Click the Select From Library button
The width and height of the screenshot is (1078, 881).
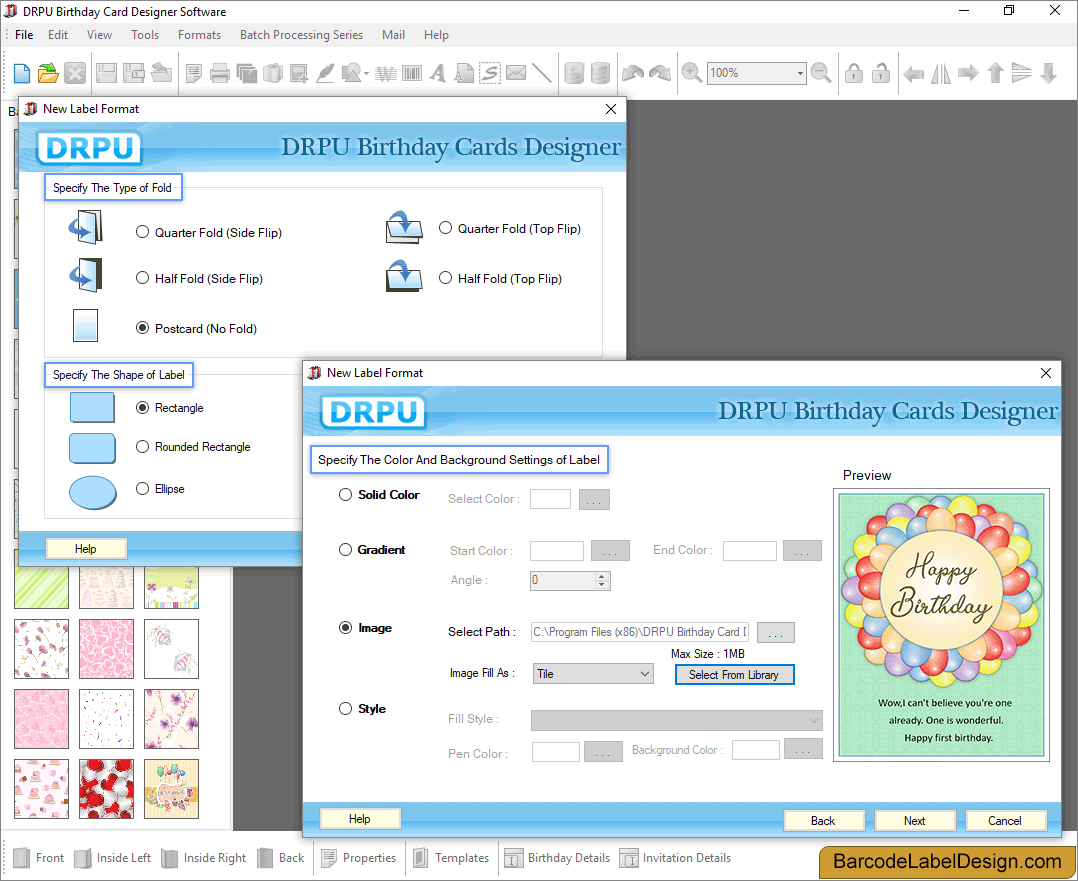pos(734,675)
